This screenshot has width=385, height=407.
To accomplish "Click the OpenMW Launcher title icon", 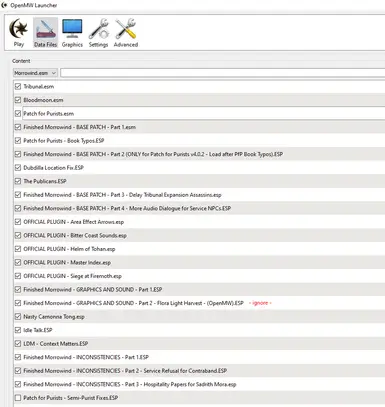I will pos(4,5).
